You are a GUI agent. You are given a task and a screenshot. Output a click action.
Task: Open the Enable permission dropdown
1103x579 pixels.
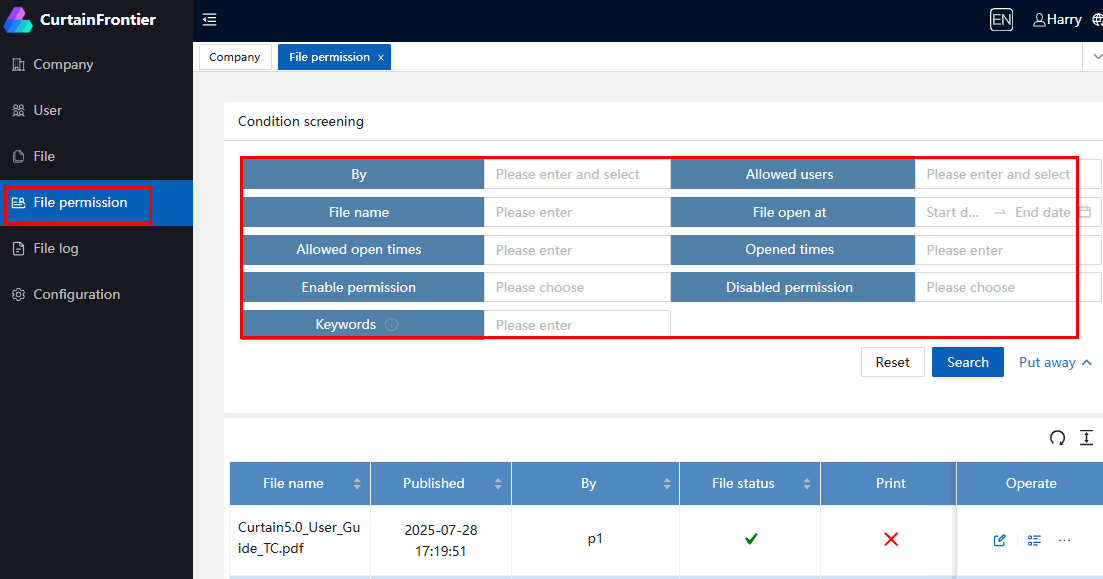coord(577,287)
